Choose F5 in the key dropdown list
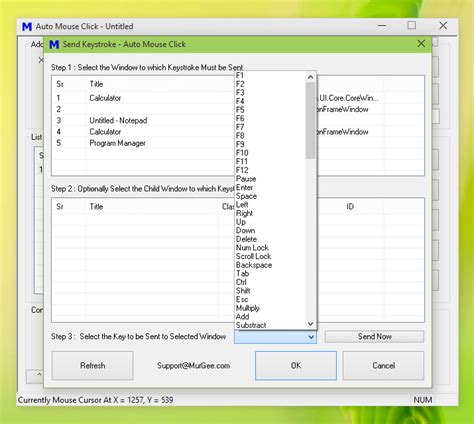Screen dimensions: 474x424 (240, 110)
